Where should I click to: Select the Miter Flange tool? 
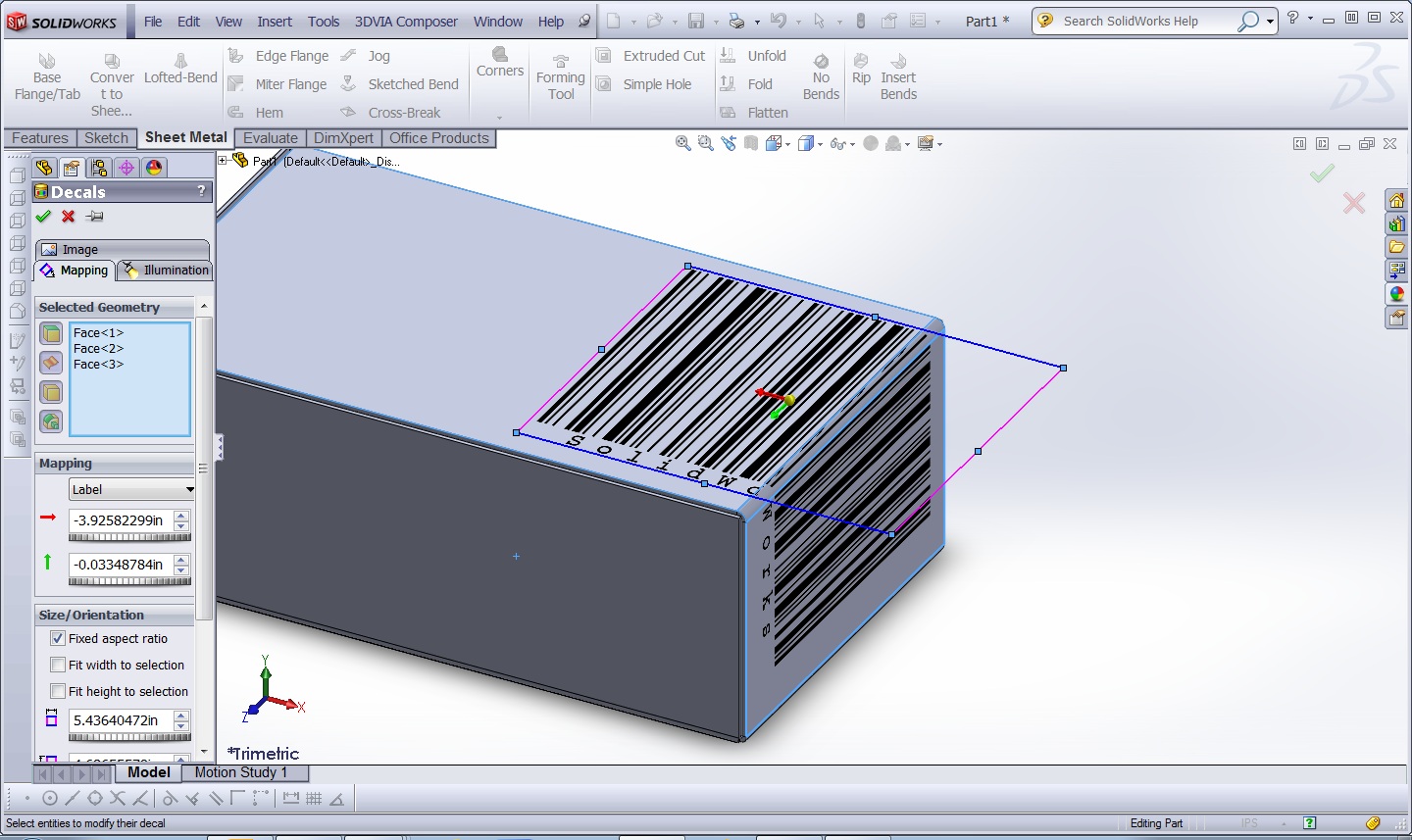point(278,84)
